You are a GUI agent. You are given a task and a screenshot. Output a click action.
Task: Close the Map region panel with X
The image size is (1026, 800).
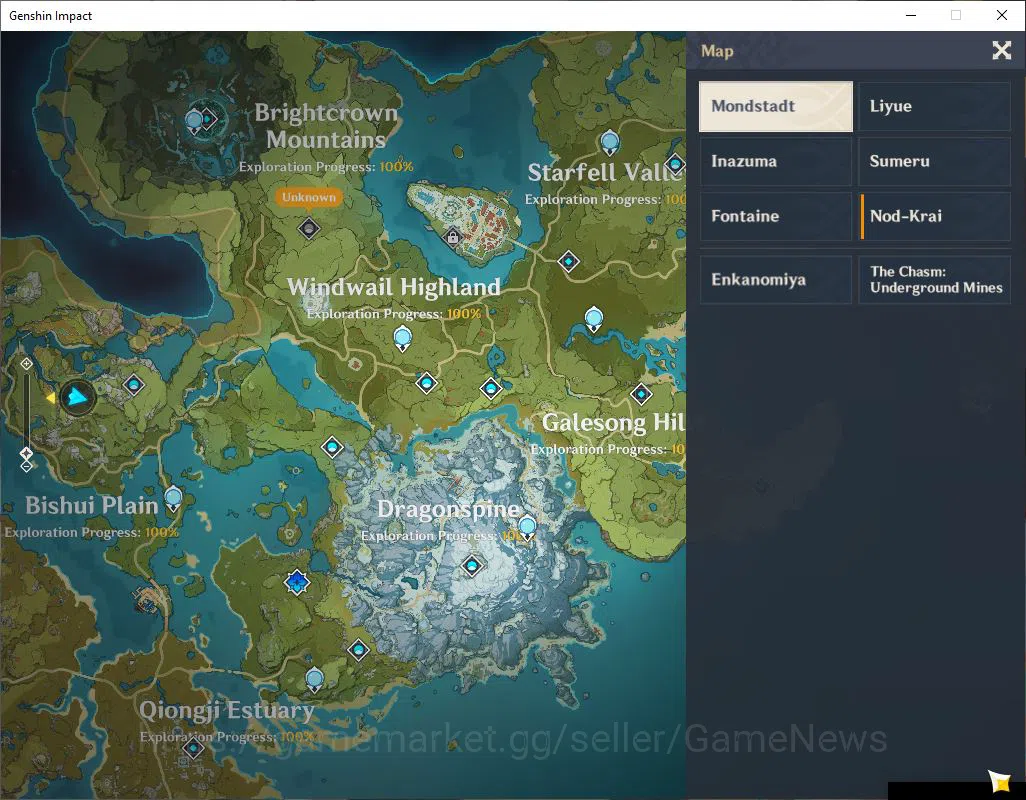click(1001, 50)
